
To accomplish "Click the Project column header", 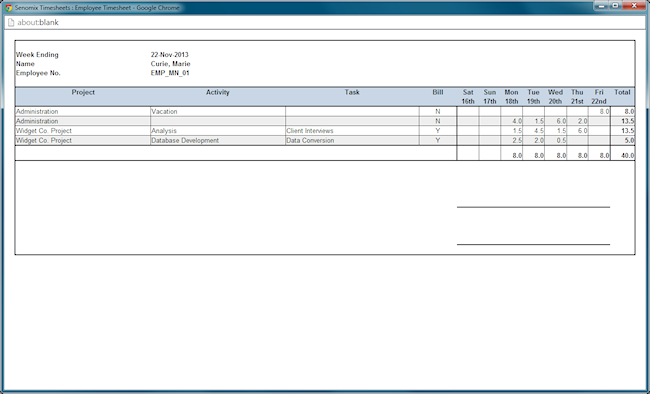I will click(83, 92).
